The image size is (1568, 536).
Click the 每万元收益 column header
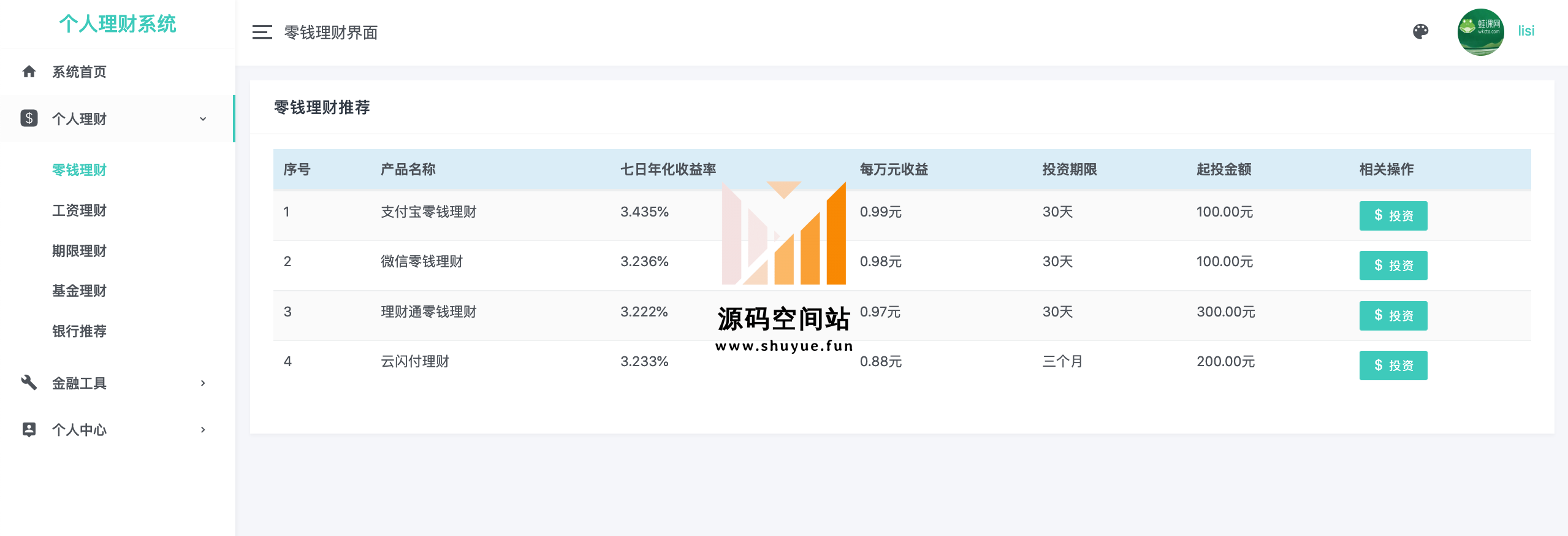[x=894, y=169]
